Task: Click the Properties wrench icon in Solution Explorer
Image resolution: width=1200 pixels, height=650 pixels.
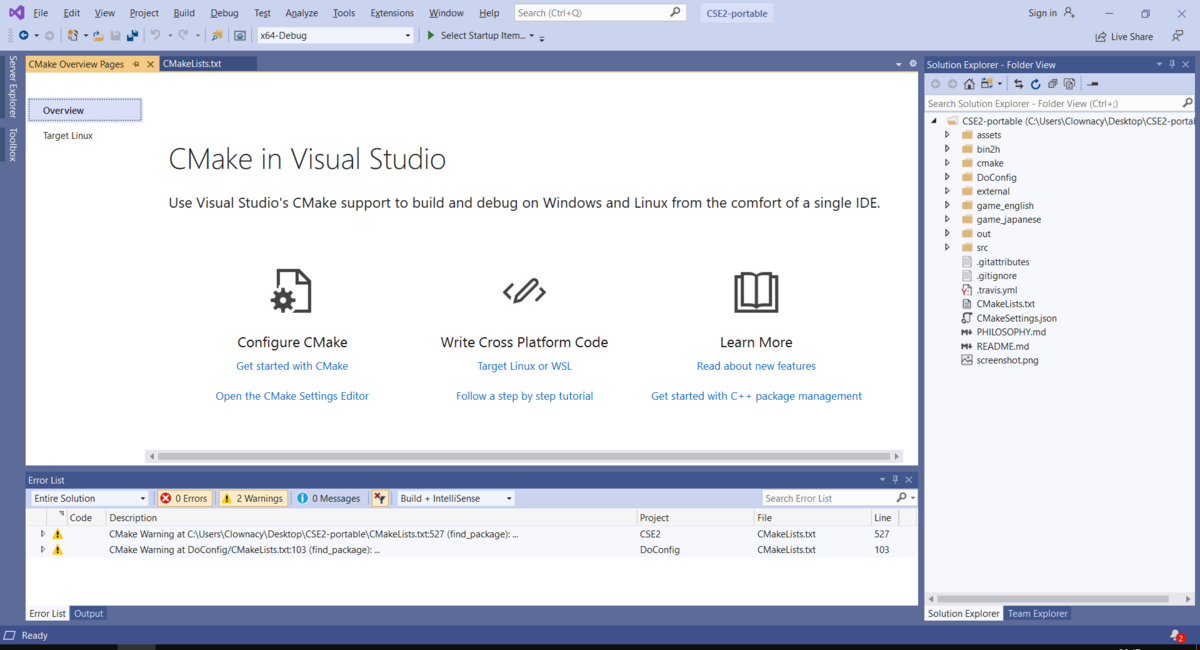Action: [1093, 84]
